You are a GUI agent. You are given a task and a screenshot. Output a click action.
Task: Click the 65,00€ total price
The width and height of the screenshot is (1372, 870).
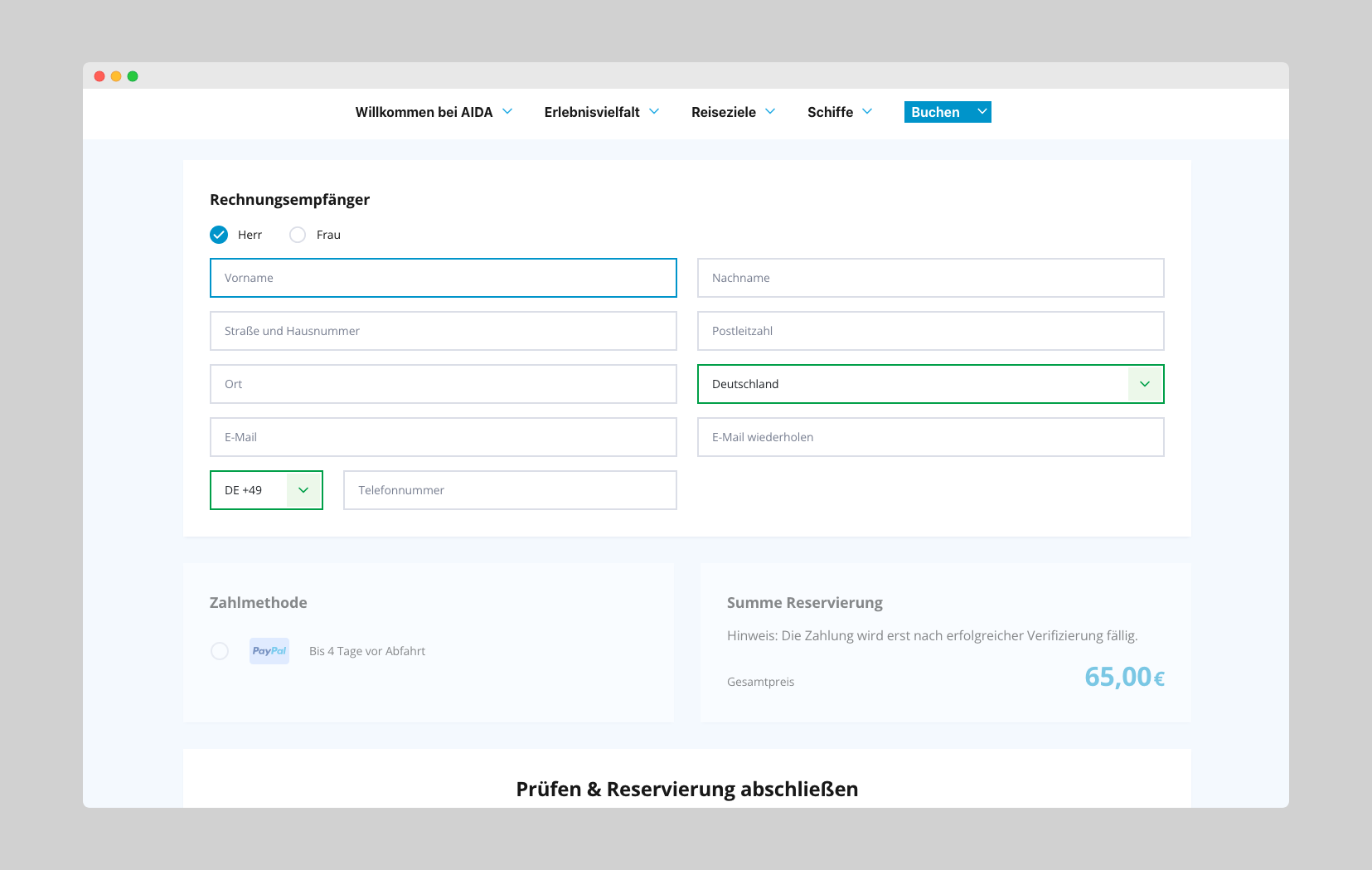pos(1125,677)
